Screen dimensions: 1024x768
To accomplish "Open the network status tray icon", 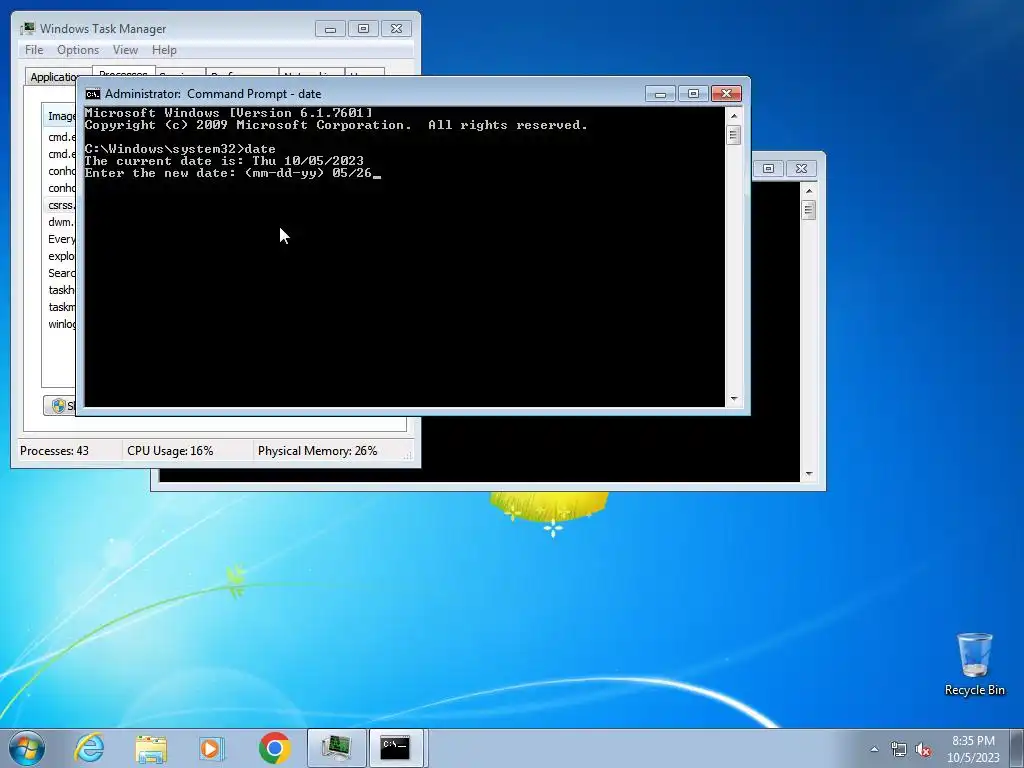I will pos(899,749).
